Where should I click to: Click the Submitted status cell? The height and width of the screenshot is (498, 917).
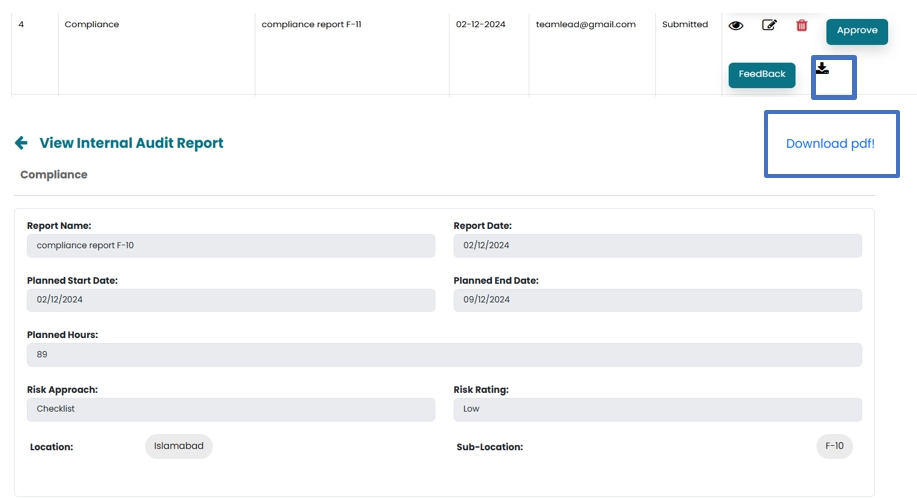click(x=685, y=25)
